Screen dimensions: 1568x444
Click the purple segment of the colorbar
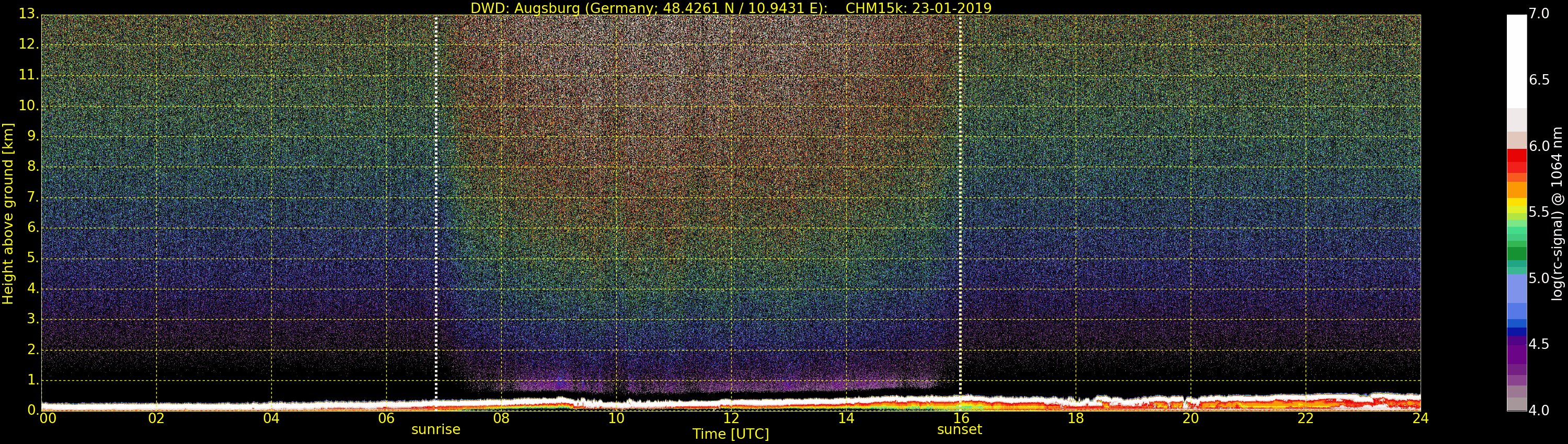pos(1517,355)
